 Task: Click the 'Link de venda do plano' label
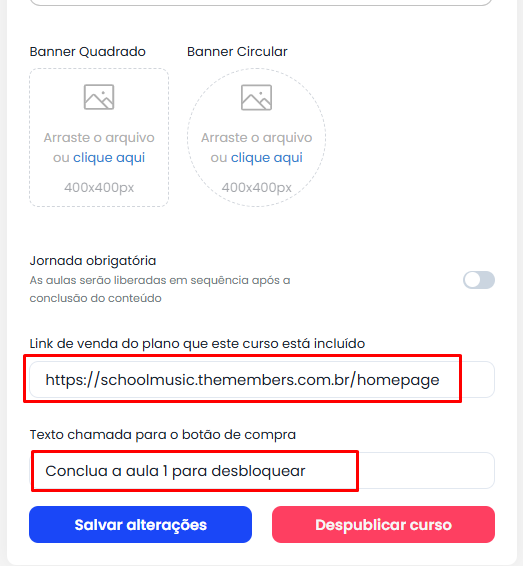pos(197,343)
